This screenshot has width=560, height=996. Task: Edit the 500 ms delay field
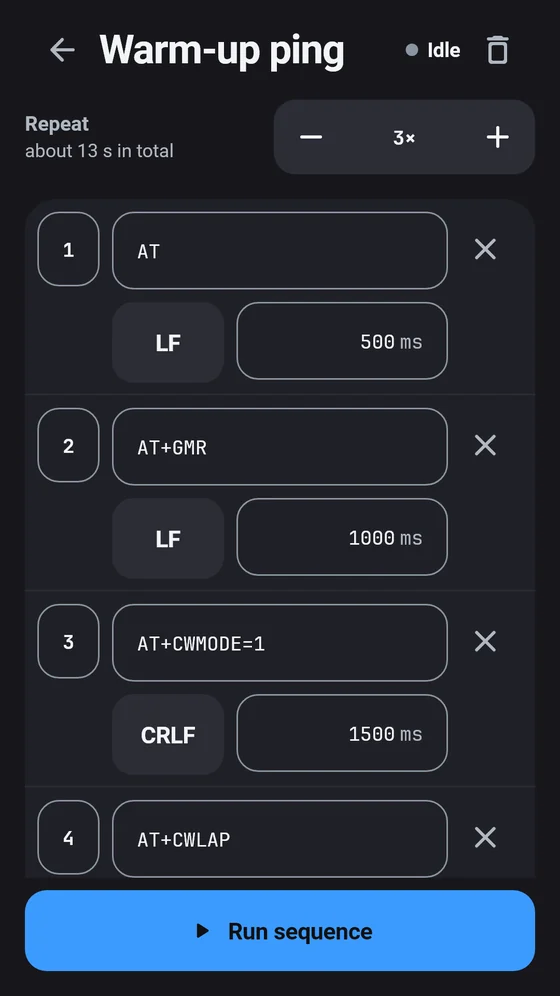[342, 341]
